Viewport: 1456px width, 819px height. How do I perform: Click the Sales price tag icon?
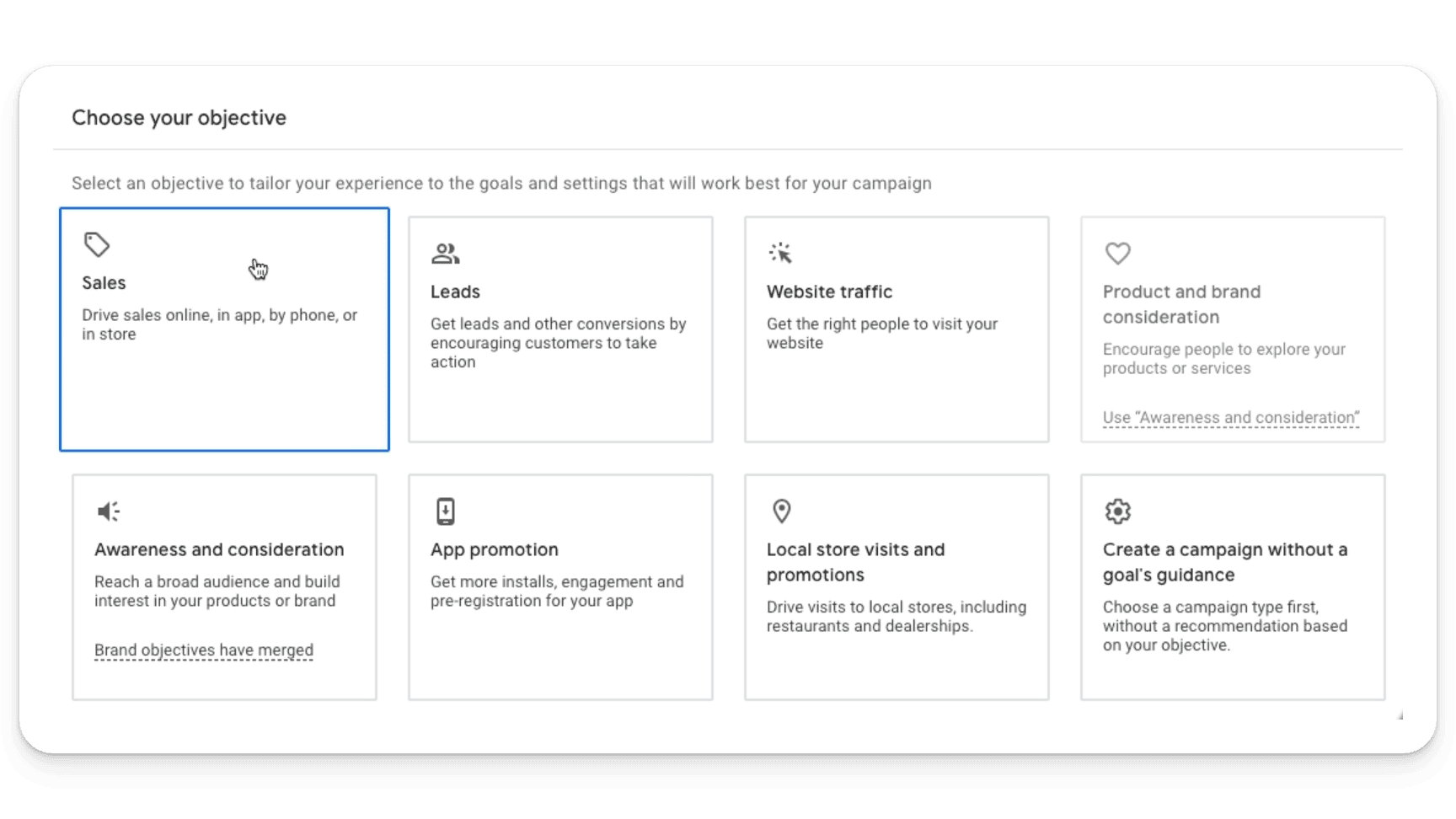[97, 244]
